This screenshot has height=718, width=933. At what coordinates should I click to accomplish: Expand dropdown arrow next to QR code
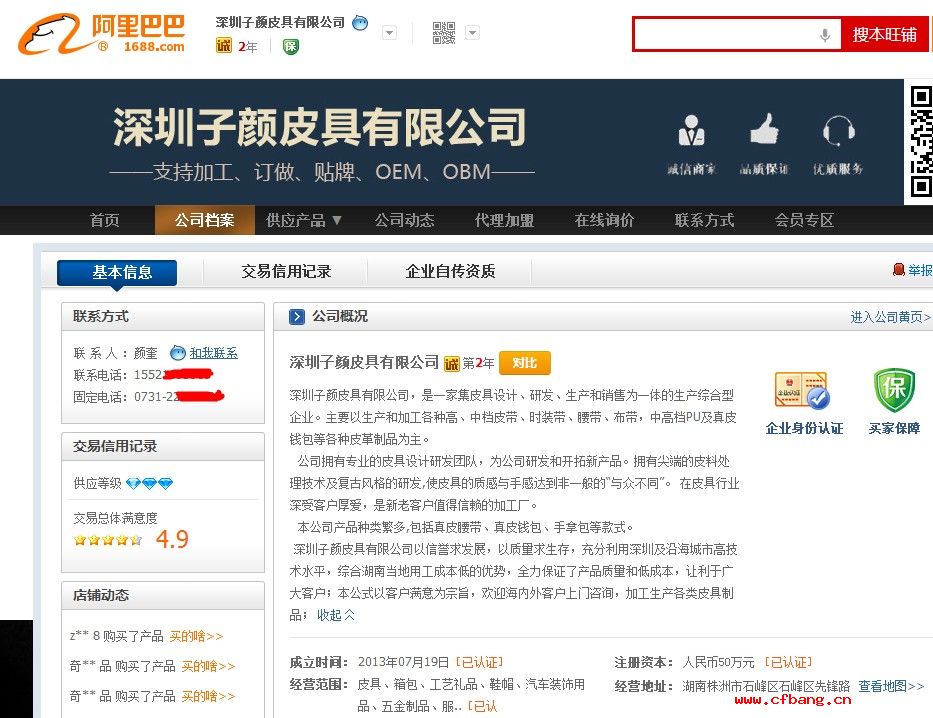pos(472,33)
